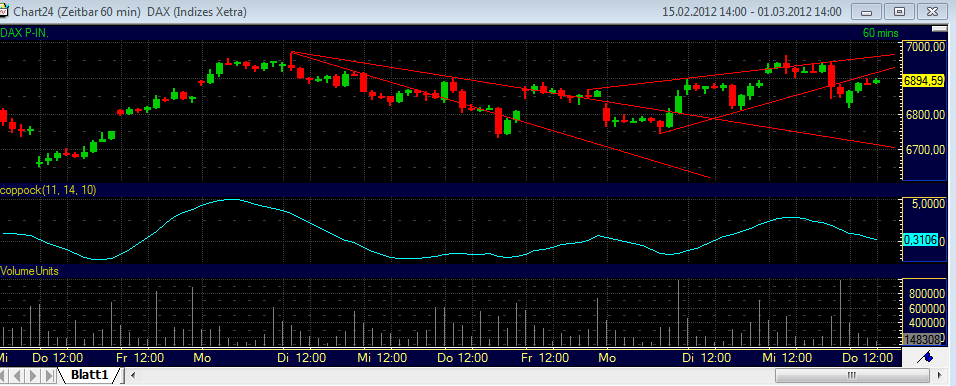The image size is (956, 386).
Task: Click the 7000,00 price axis label
Action: (926, 48)
